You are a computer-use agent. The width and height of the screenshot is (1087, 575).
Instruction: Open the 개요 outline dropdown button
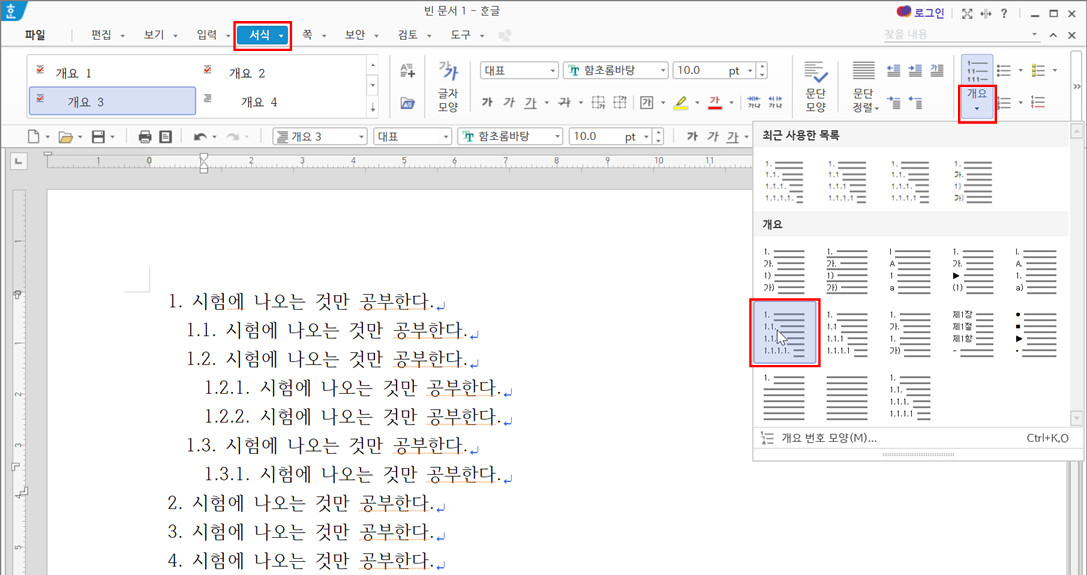977,101
